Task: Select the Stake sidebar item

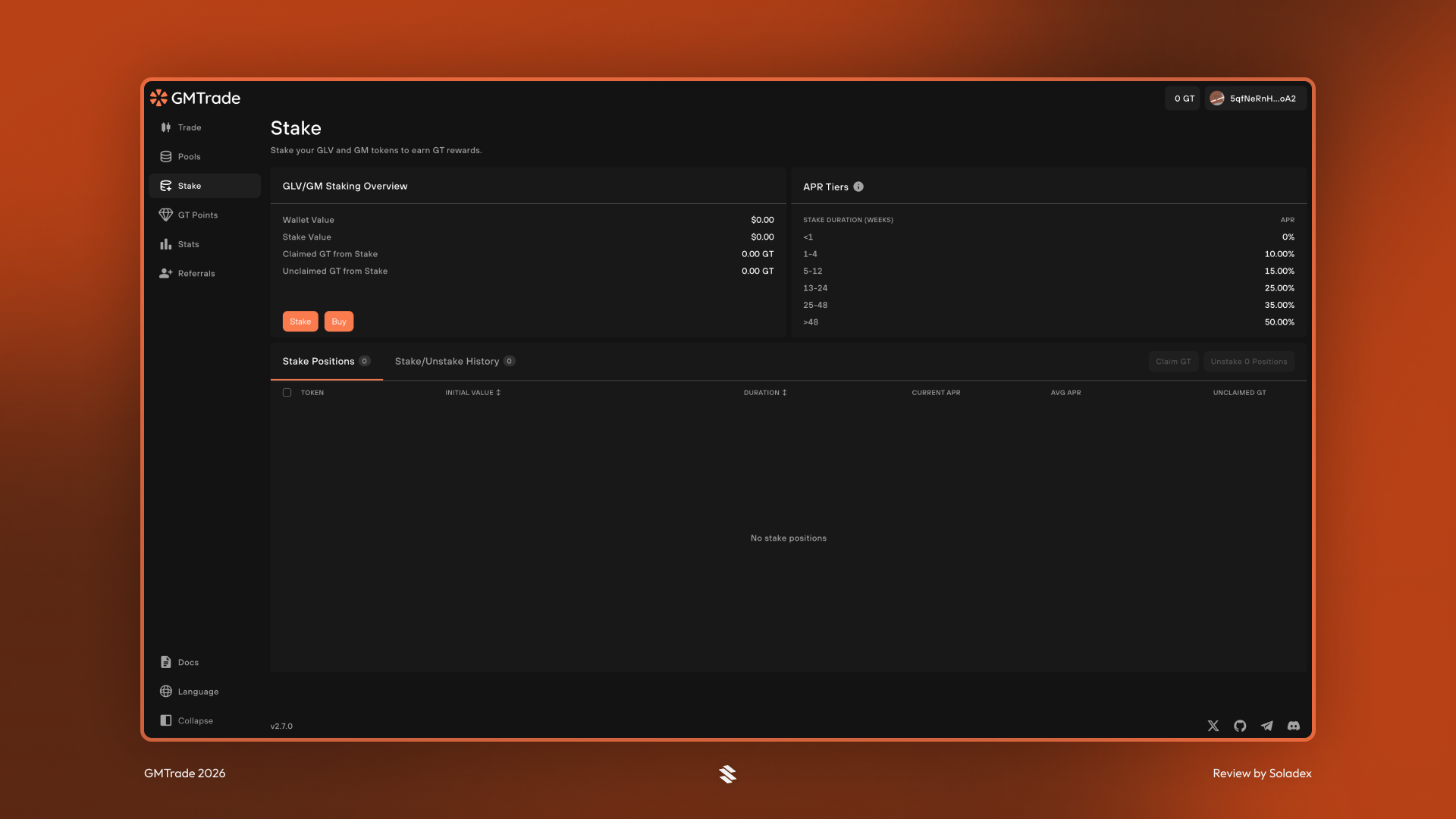Action: (205, 186)
